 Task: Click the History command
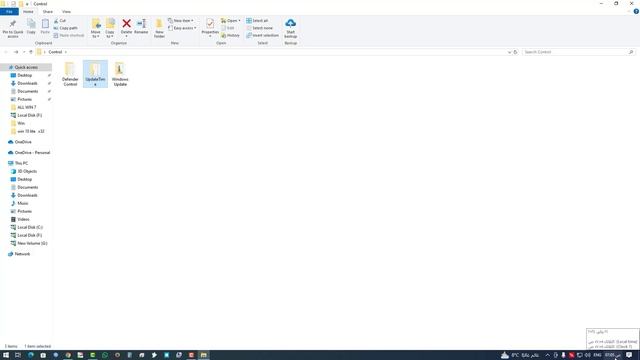pyautogui.click(x=231, y=36)
